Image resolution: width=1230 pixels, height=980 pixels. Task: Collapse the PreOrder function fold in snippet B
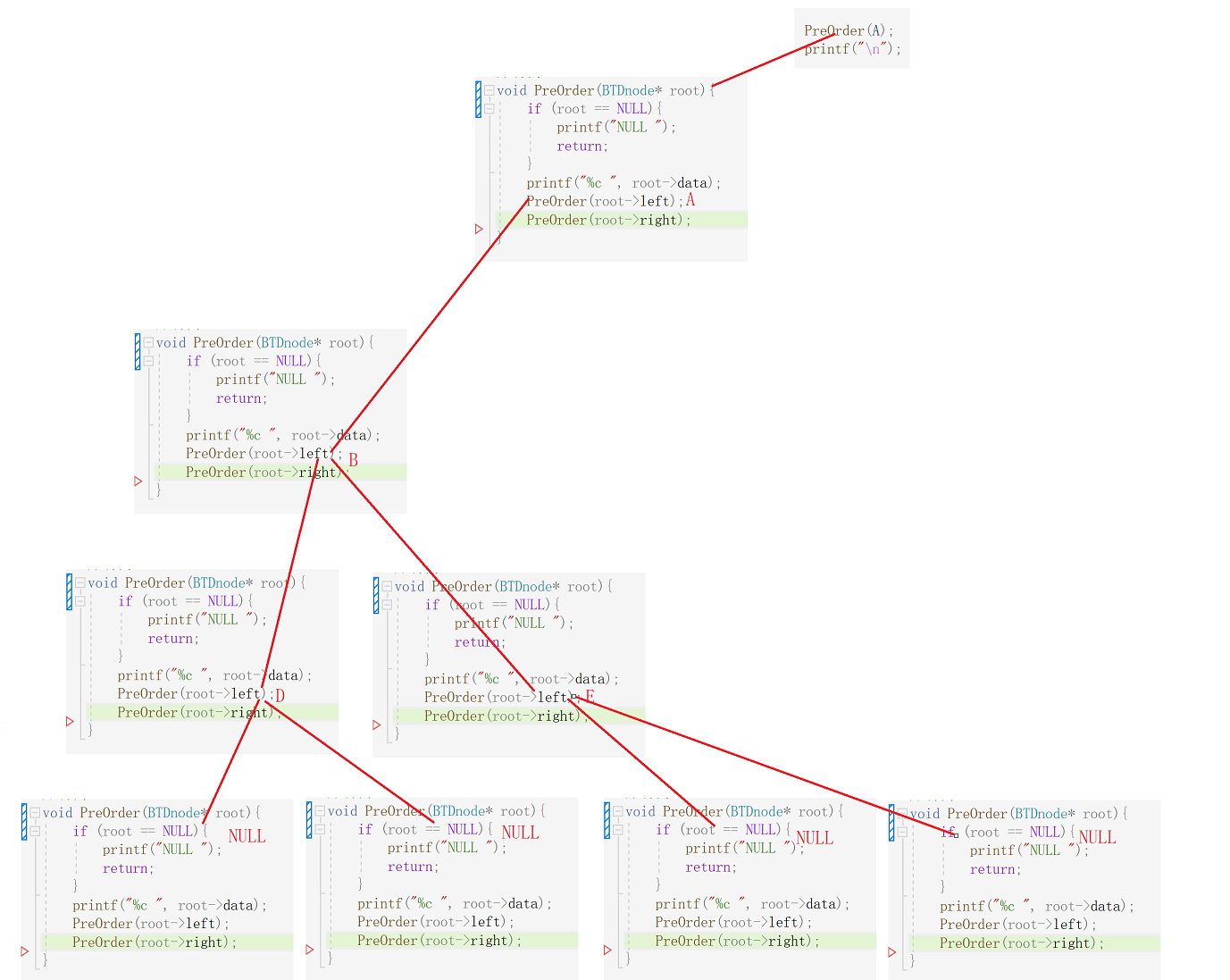point(148,342)
